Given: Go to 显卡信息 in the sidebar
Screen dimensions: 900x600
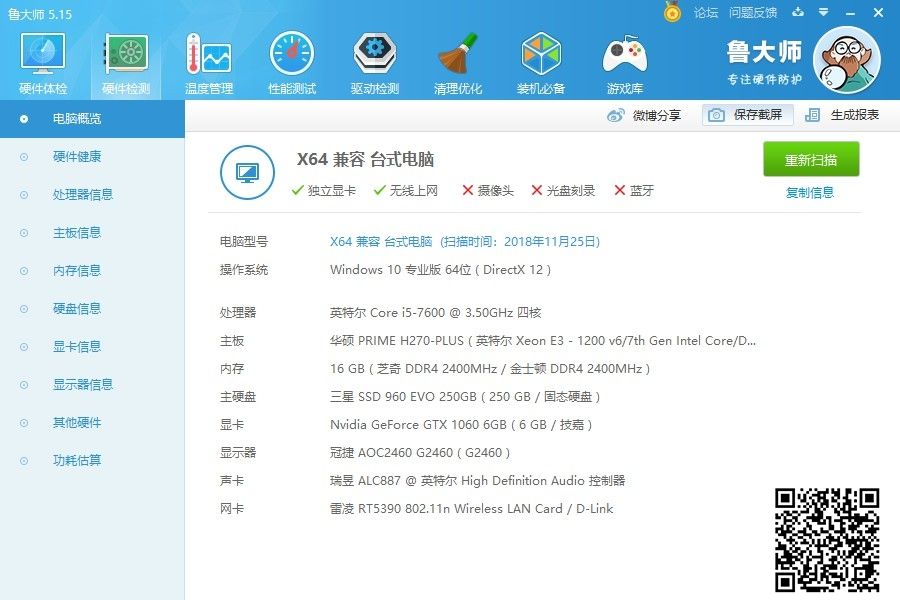Looking at the screenshot, I should [x=77, y=347].
